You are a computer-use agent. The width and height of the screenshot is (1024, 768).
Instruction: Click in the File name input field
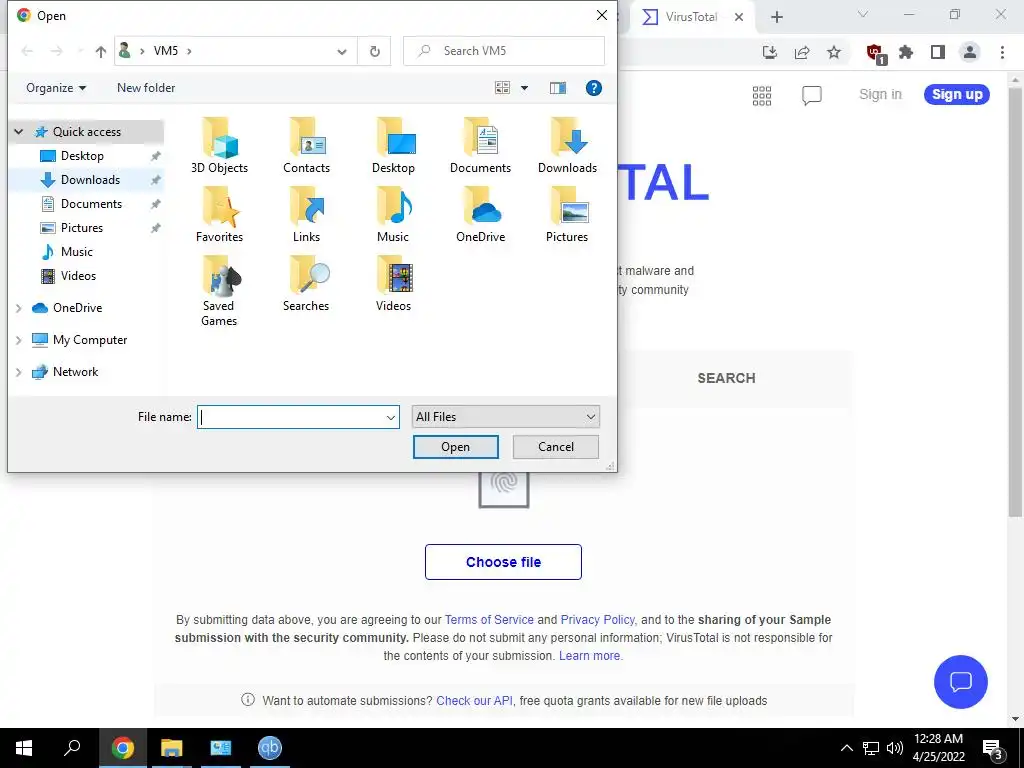291,417
